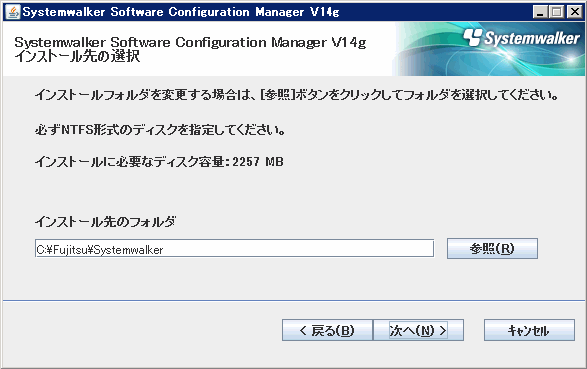Click the Systemwalker brand text in the banner
This screenshot has height=369, width=587.
click(532, 38)
